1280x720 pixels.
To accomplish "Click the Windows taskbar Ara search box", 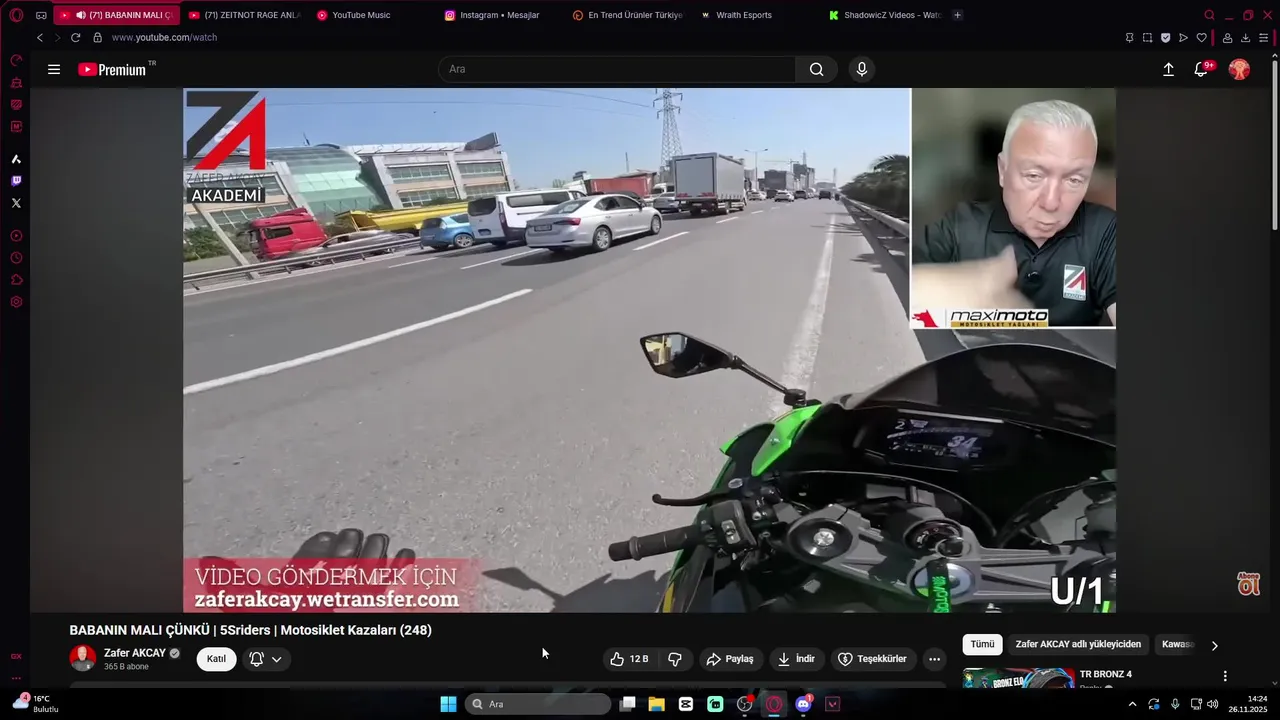I will click(540, 704).
